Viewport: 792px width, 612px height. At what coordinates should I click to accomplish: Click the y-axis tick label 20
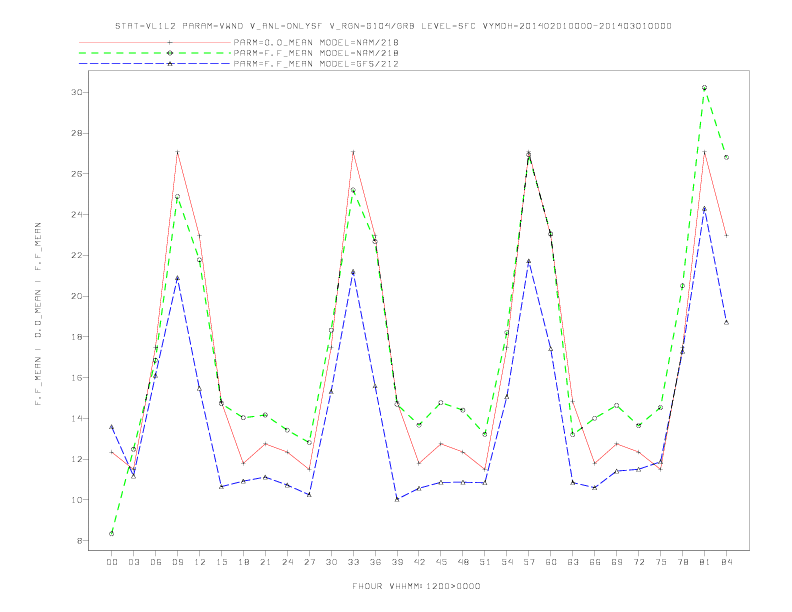[77, 296]
